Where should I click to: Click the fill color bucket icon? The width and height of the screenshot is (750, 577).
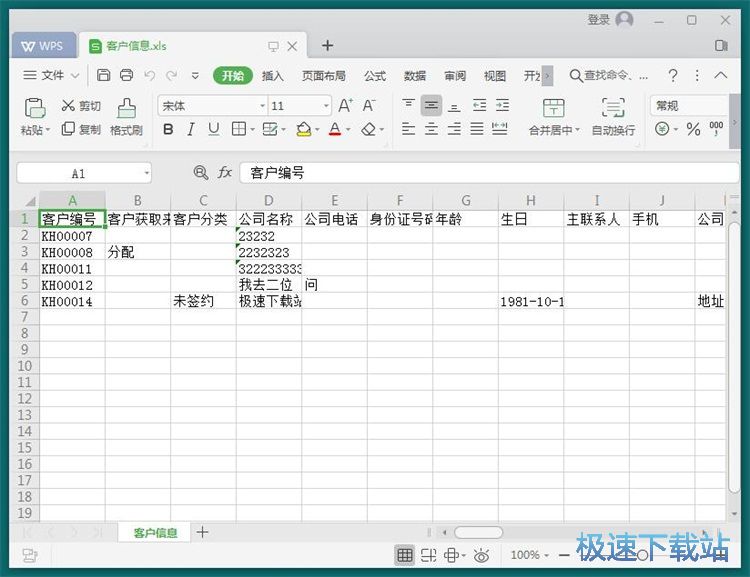(303, 129)
